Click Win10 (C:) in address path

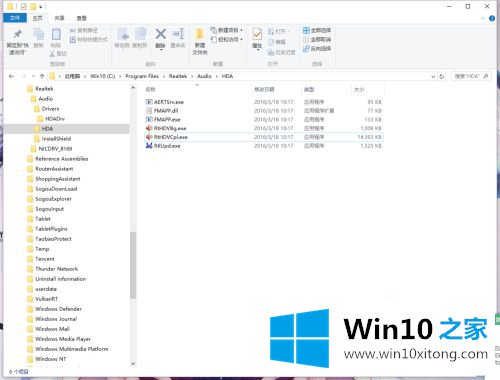point(102,76)
